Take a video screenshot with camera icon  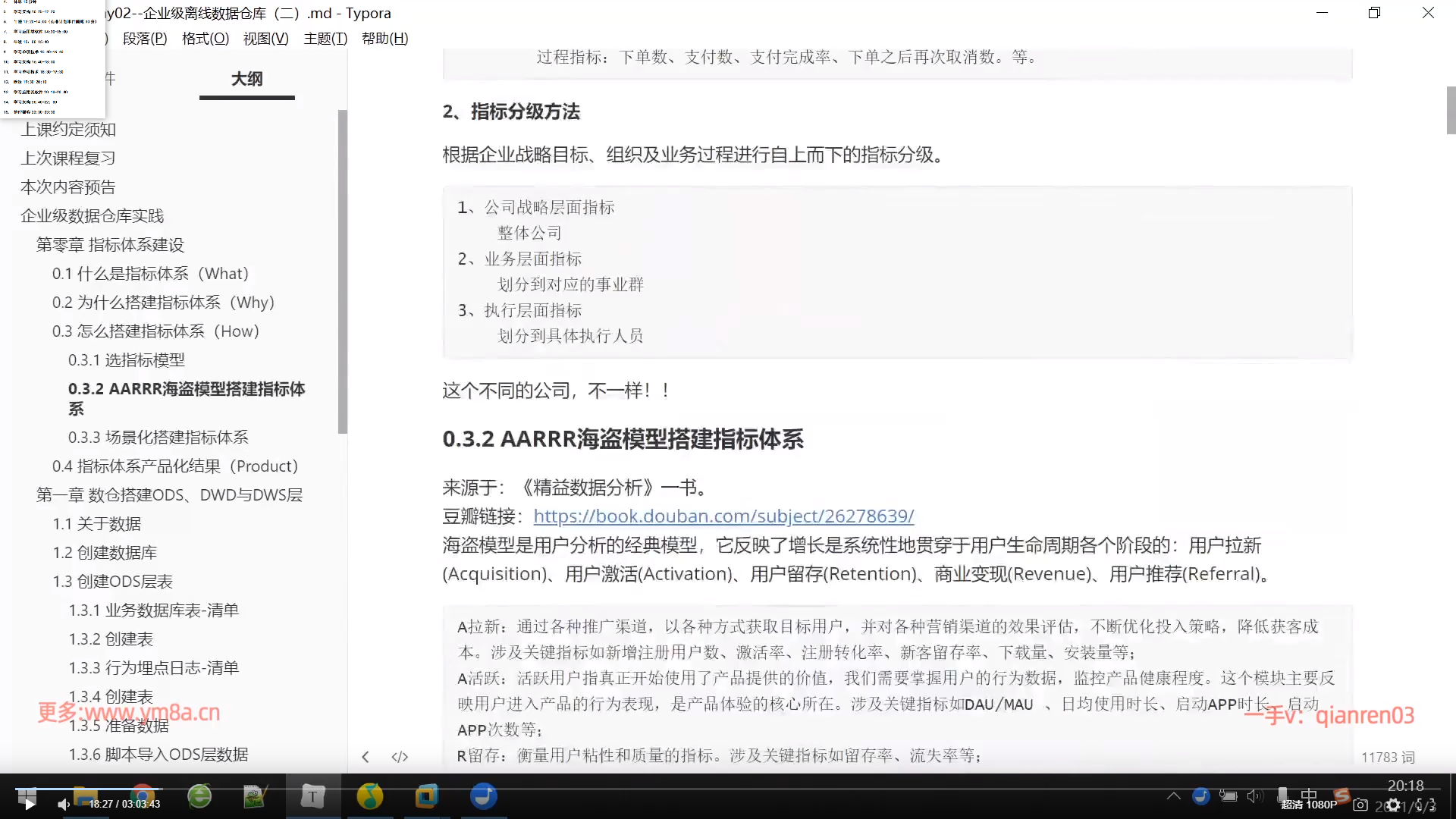tap(1360, 805)
